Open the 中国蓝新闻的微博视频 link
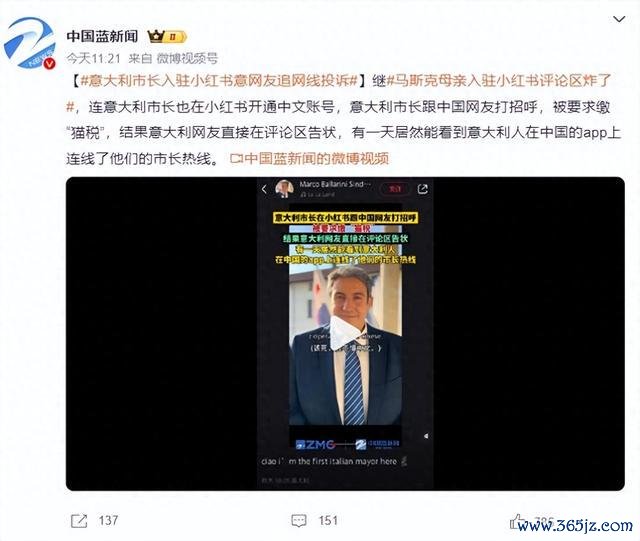Image resolution: width=640 pixels, height=541 pixels. pos(309,158)
